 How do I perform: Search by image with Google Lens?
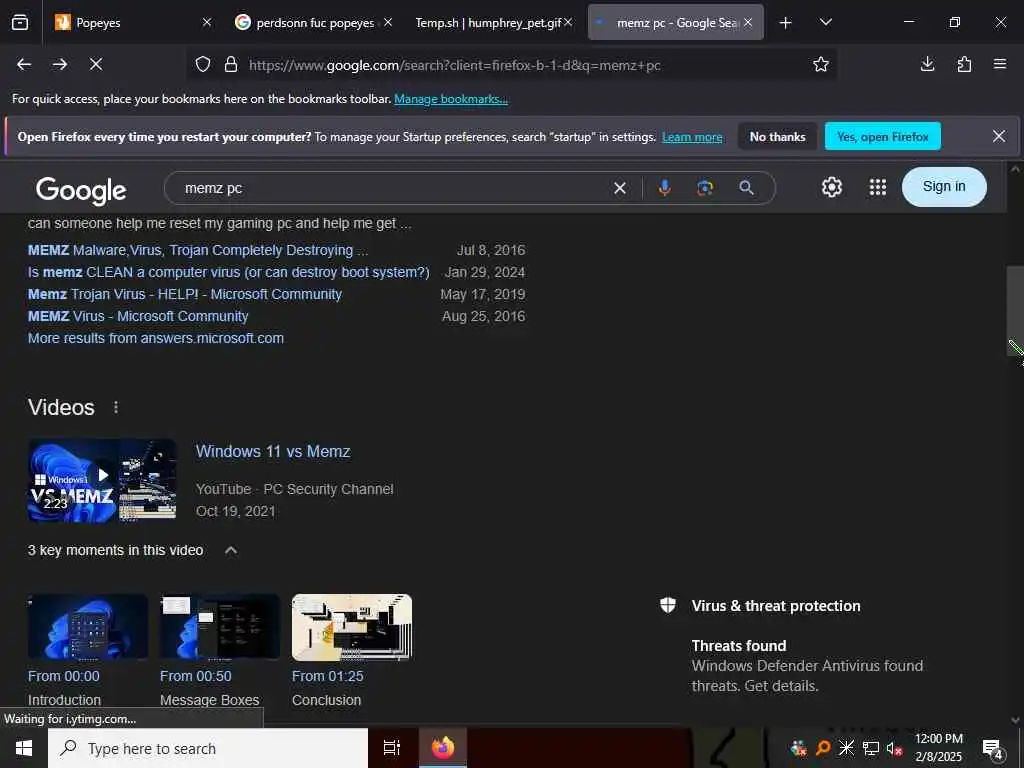coord(705,188)
